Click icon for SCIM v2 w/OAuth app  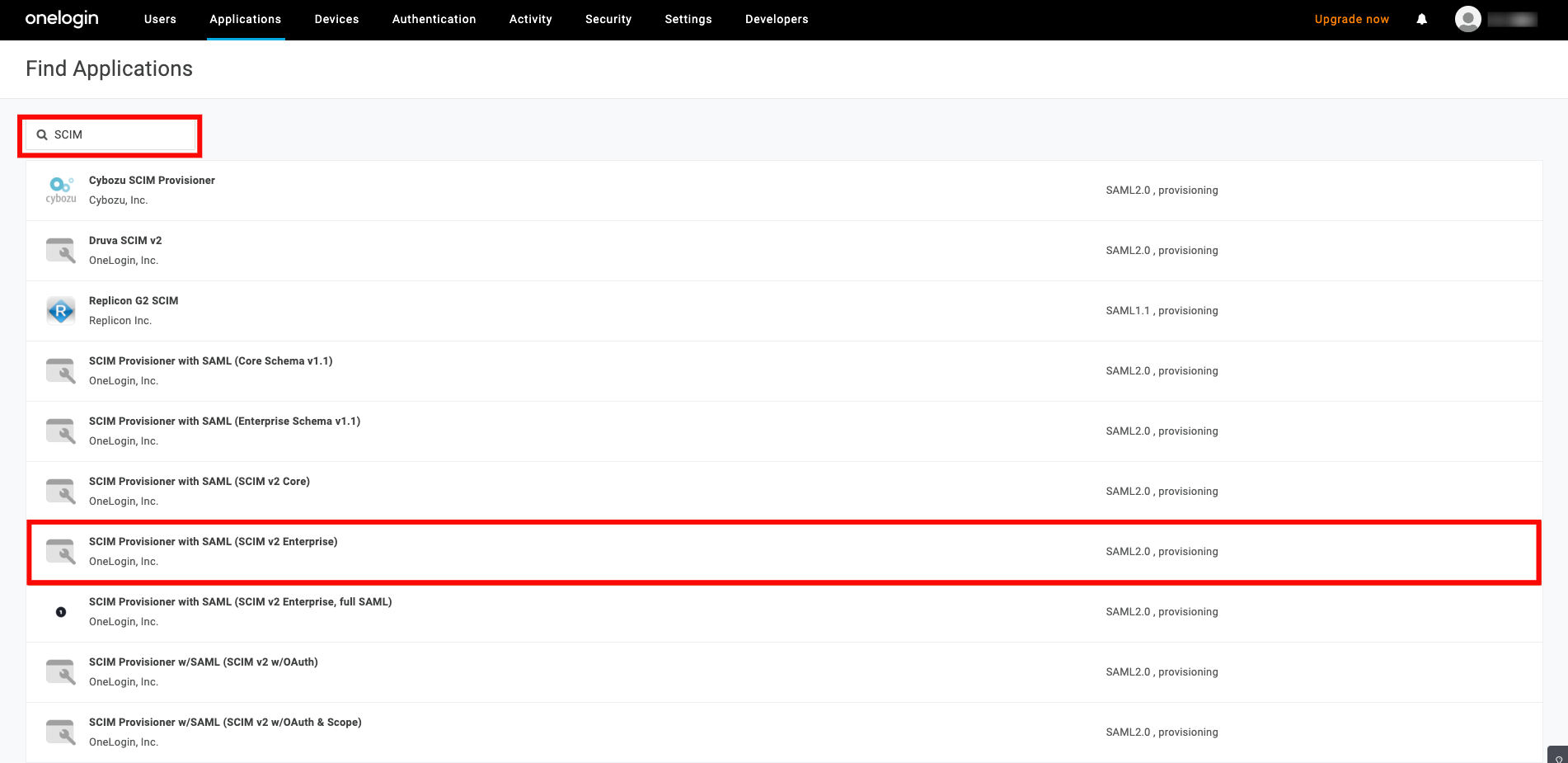point(61,671)
